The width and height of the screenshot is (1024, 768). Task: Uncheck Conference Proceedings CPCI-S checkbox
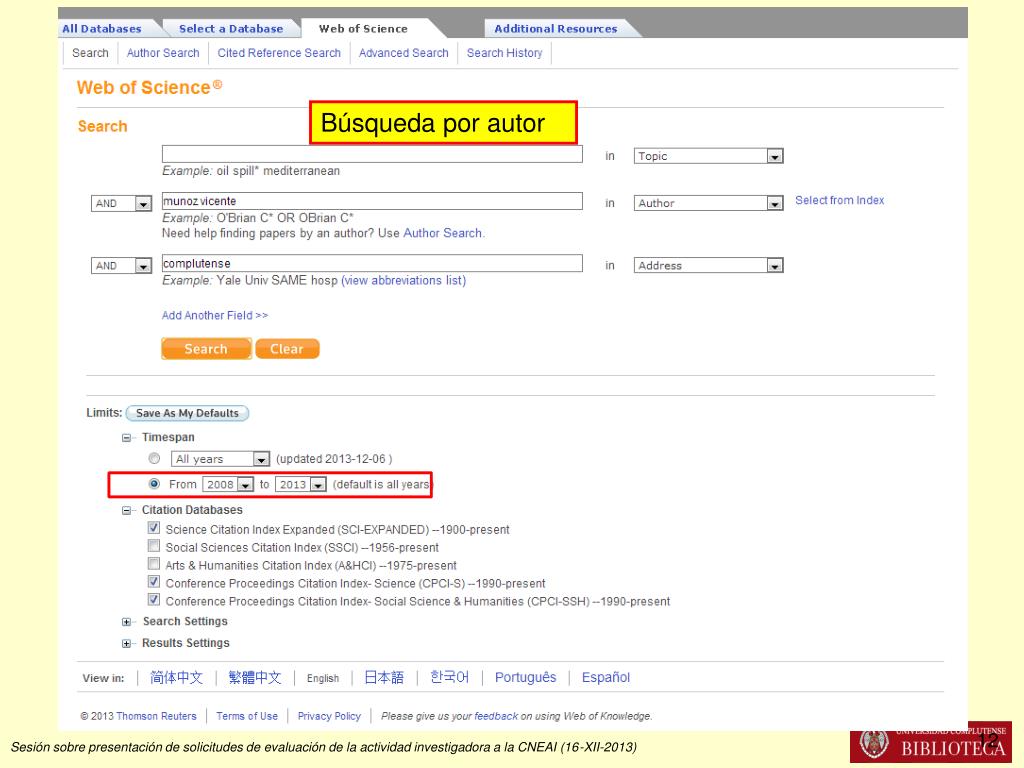coord(154,581)
